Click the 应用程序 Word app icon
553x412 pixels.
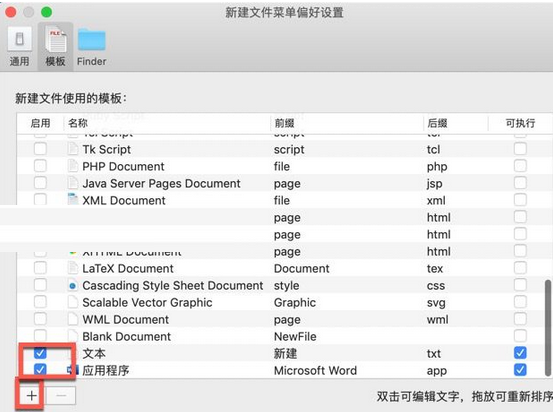[74, 369]
